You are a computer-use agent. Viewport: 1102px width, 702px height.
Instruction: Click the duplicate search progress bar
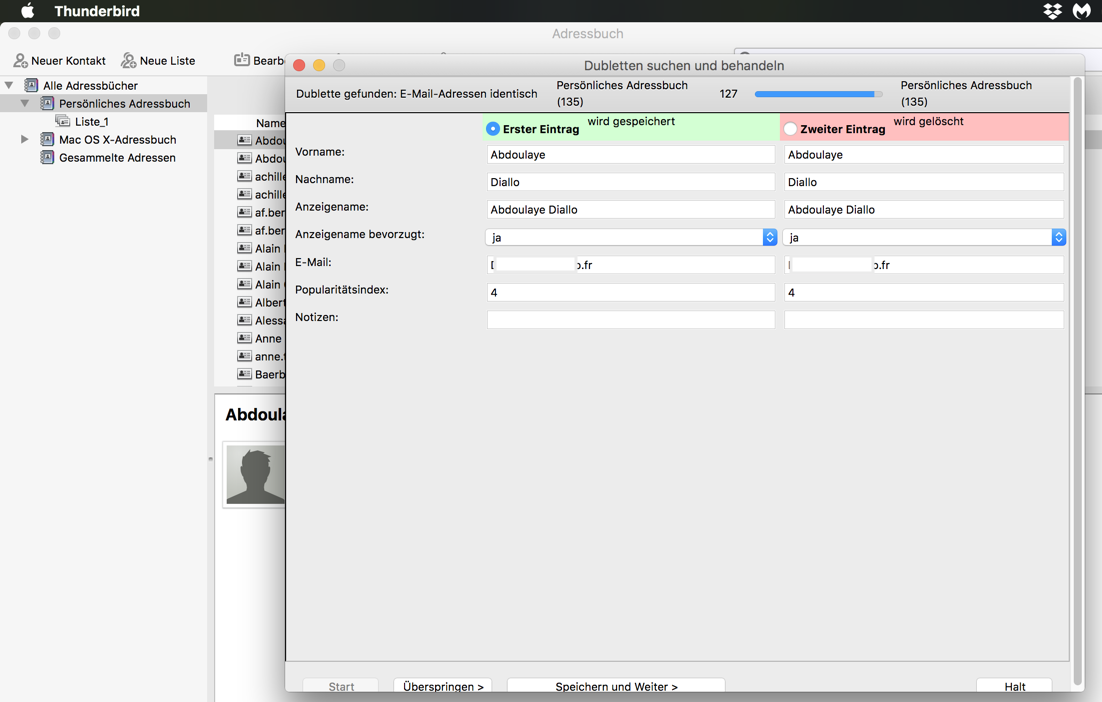pyautogui.click(x=817, y=94)
